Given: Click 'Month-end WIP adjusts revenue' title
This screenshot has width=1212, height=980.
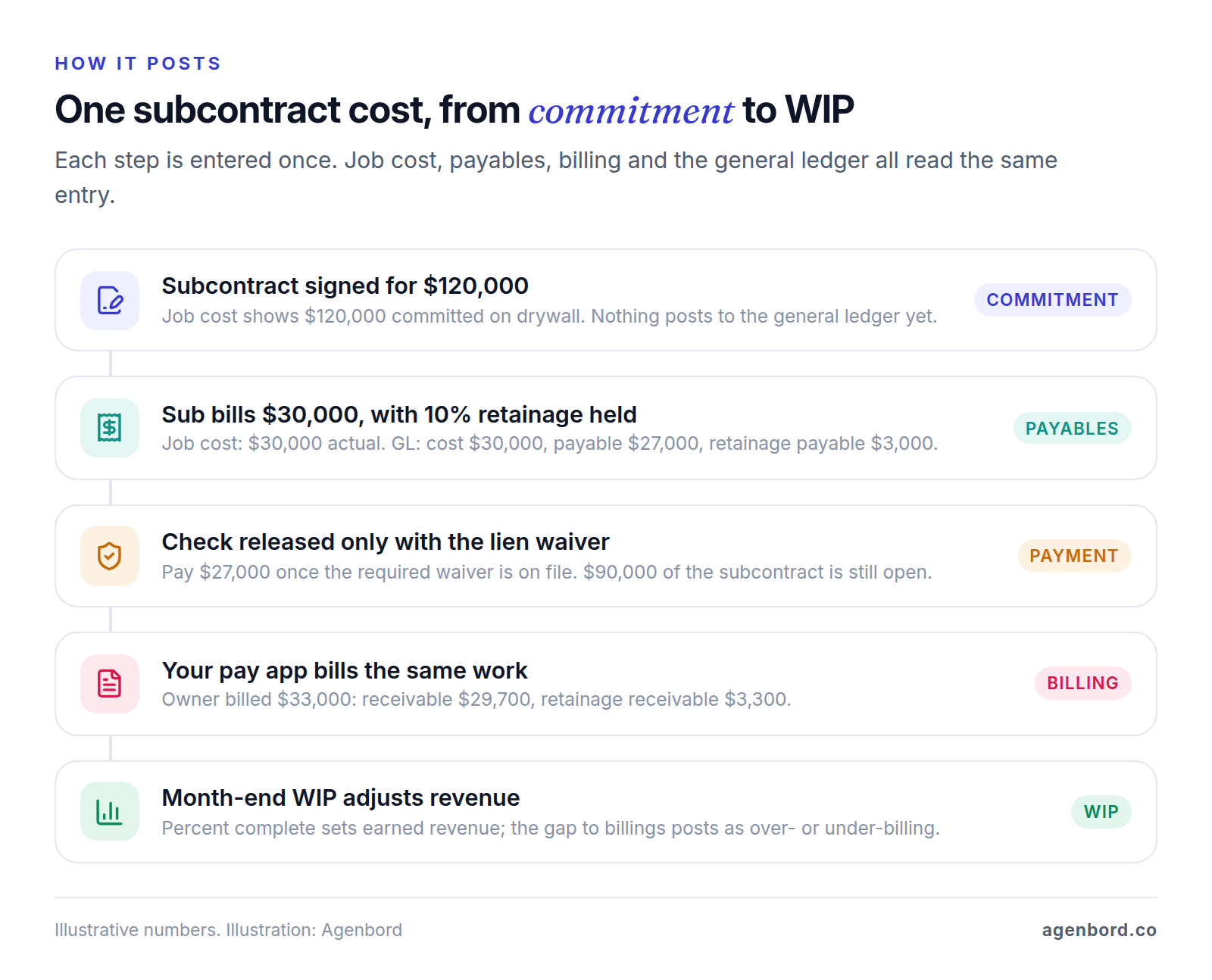Looking at the screenshot, I should pyautogui.click(x=341, y=797).
